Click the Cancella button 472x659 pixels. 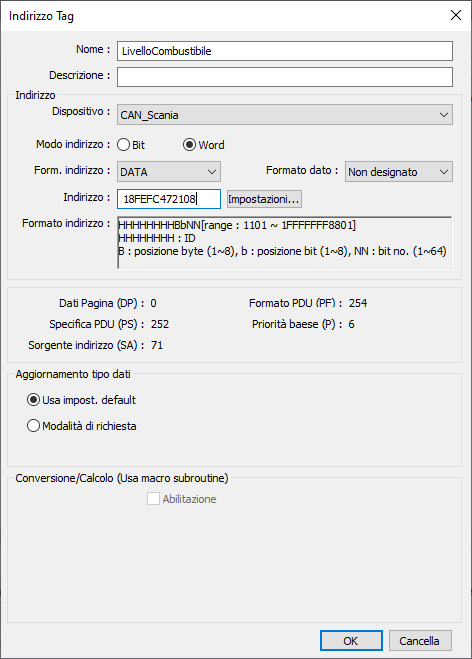420,641
